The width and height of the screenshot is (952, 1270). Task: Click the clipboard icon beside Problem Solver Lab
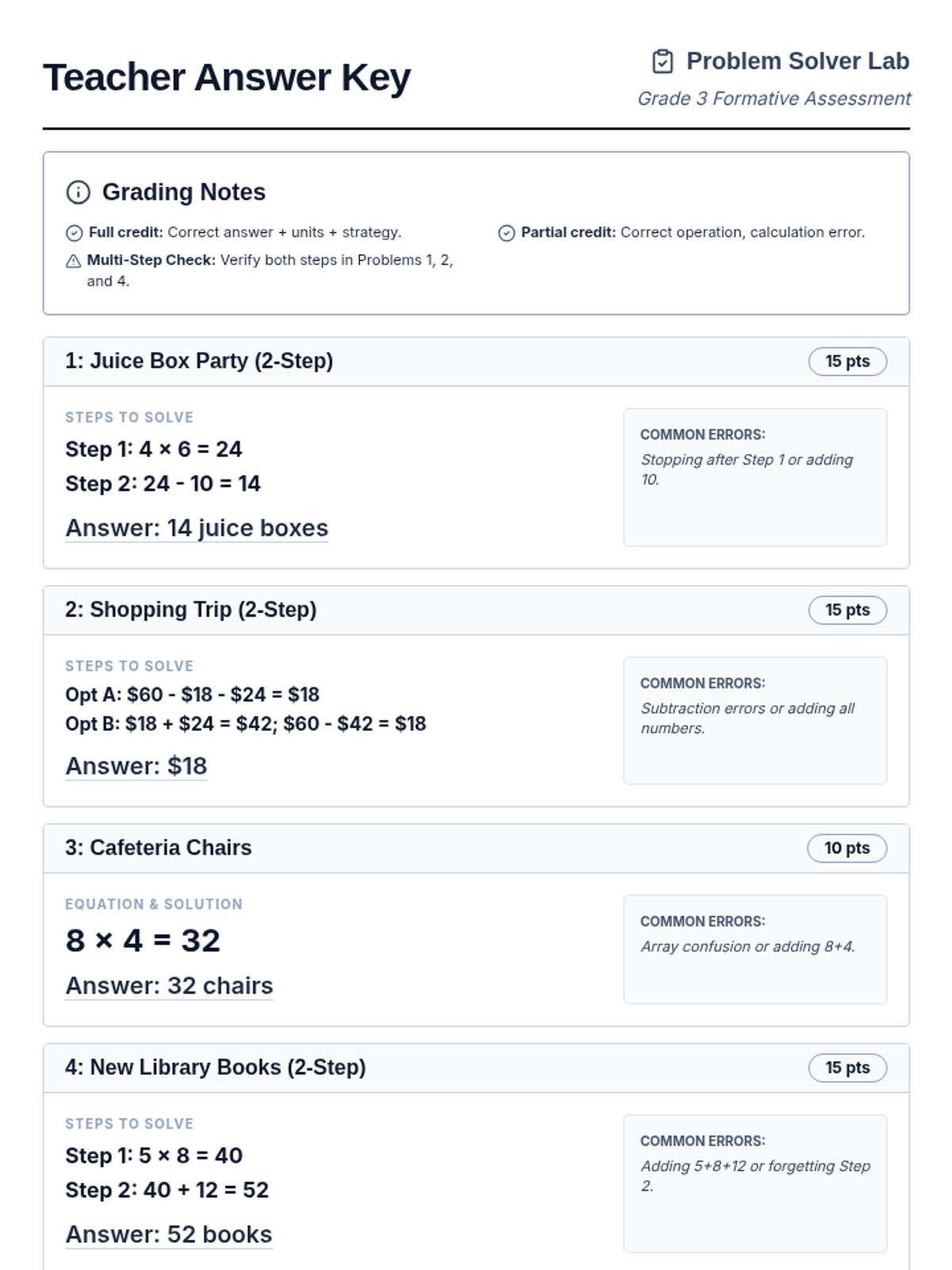[x=662, y=61]
